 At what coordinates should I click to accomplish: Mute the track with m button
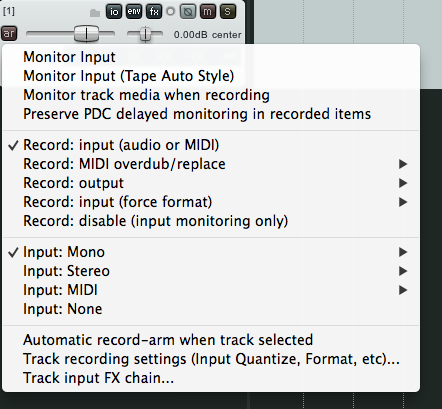(207, 12)
